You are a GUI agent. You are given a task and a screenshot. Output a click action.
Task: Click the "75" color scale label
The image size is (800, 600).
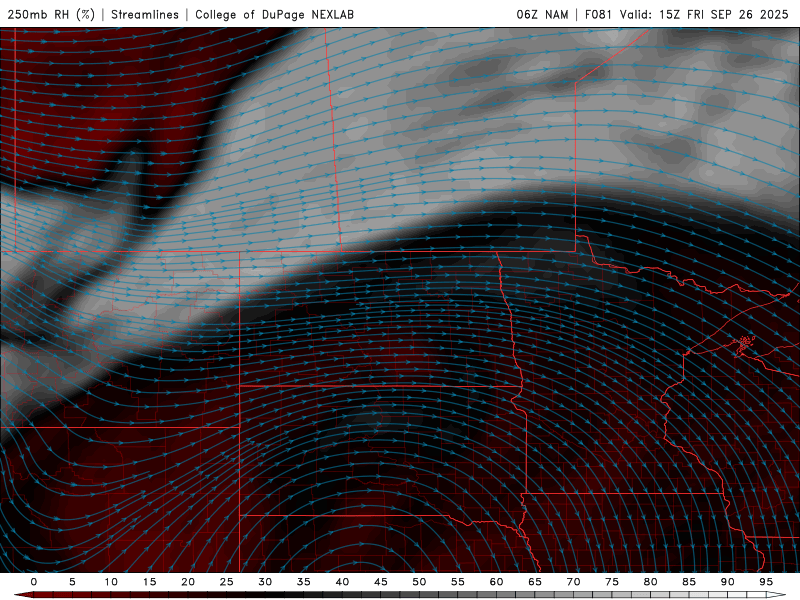tap(612, 582)
